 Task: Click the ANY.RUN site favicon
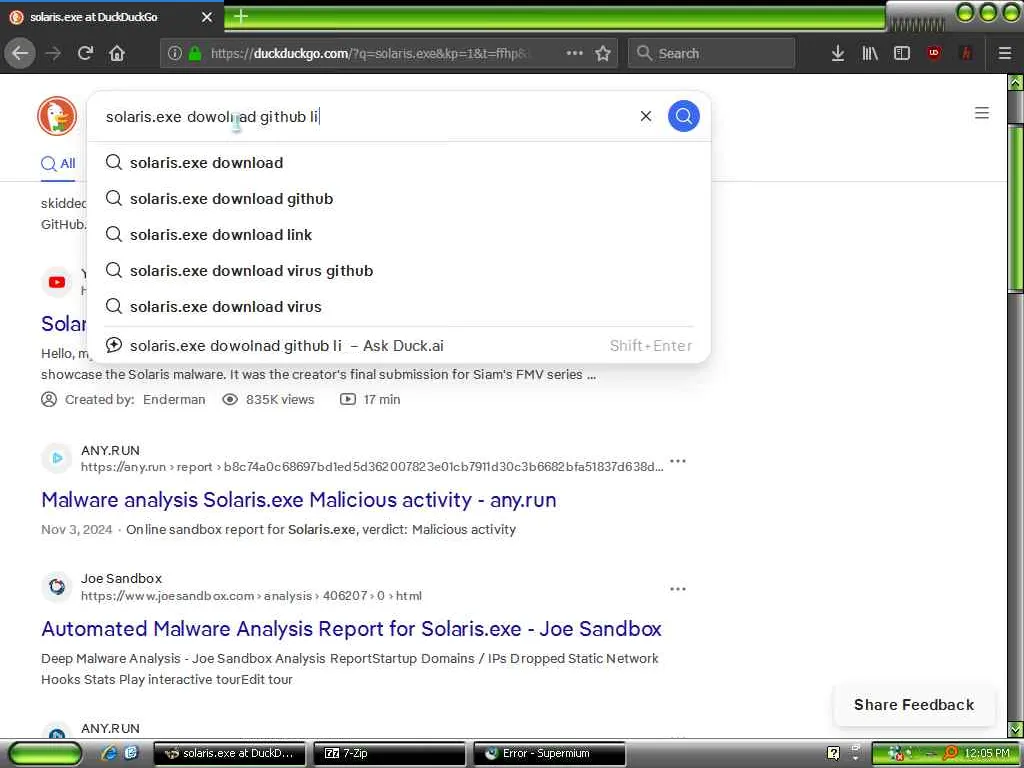[57, 458]
